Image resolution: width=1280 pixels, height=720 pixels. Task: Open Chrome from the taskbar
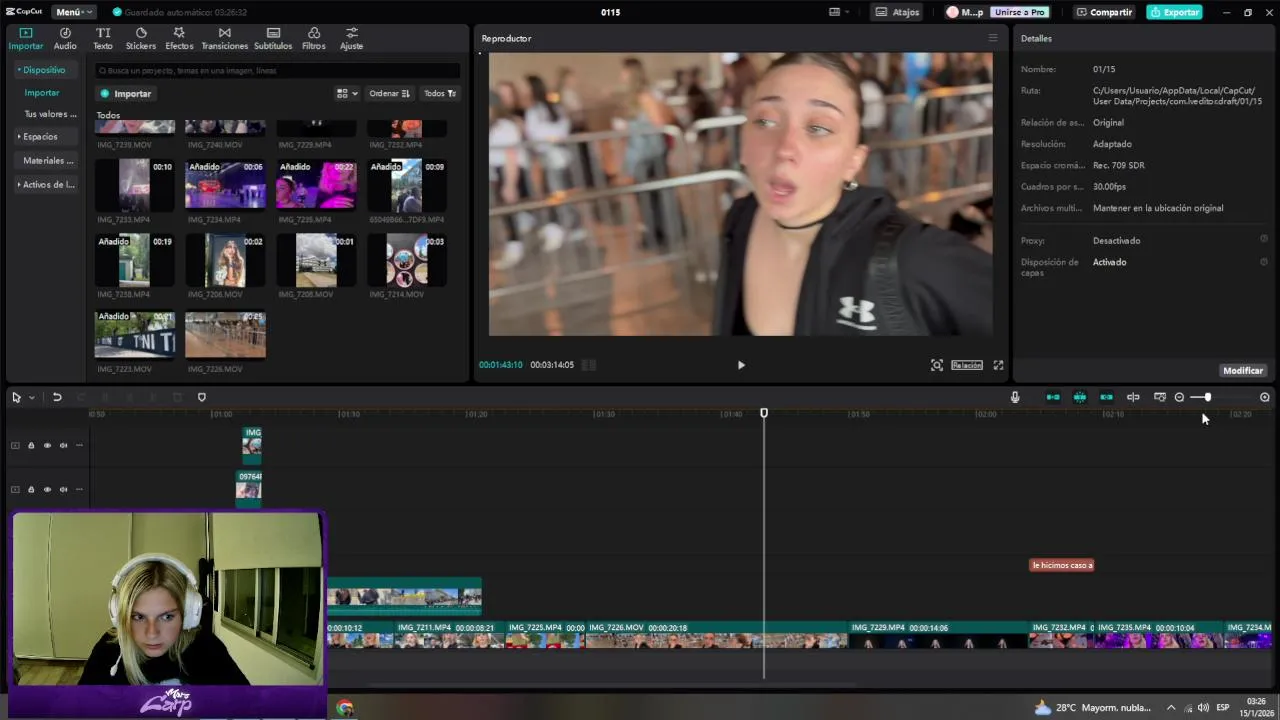pos(345,708)
